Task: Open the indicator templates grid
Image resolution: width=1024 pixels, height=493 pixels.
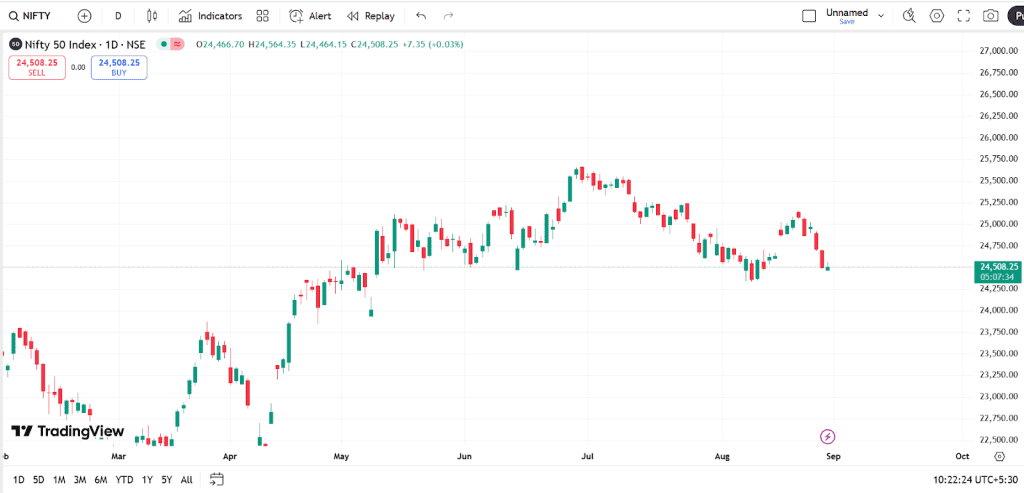Action: (x=263, y=16)
